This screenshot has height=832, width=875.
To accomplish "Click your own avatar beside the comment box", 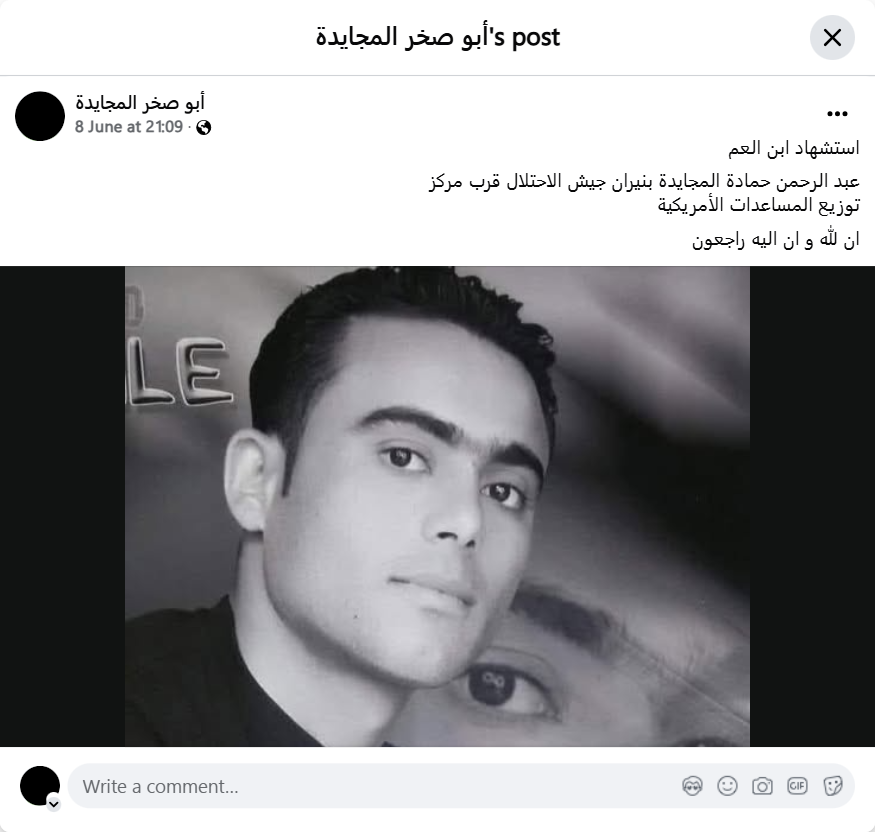I will pyautogui.click(x=40, y=786).
